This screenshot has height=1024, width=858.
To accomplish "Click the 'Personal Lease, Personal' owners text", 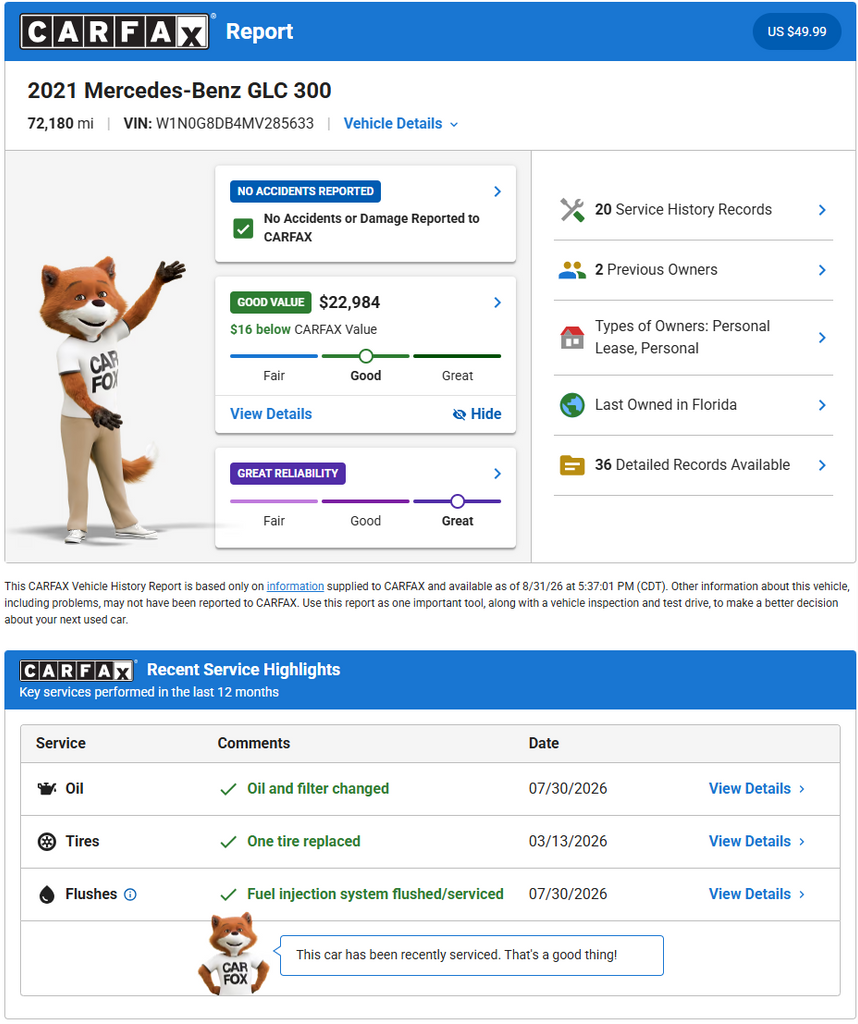I will click(x=682, y=337).
